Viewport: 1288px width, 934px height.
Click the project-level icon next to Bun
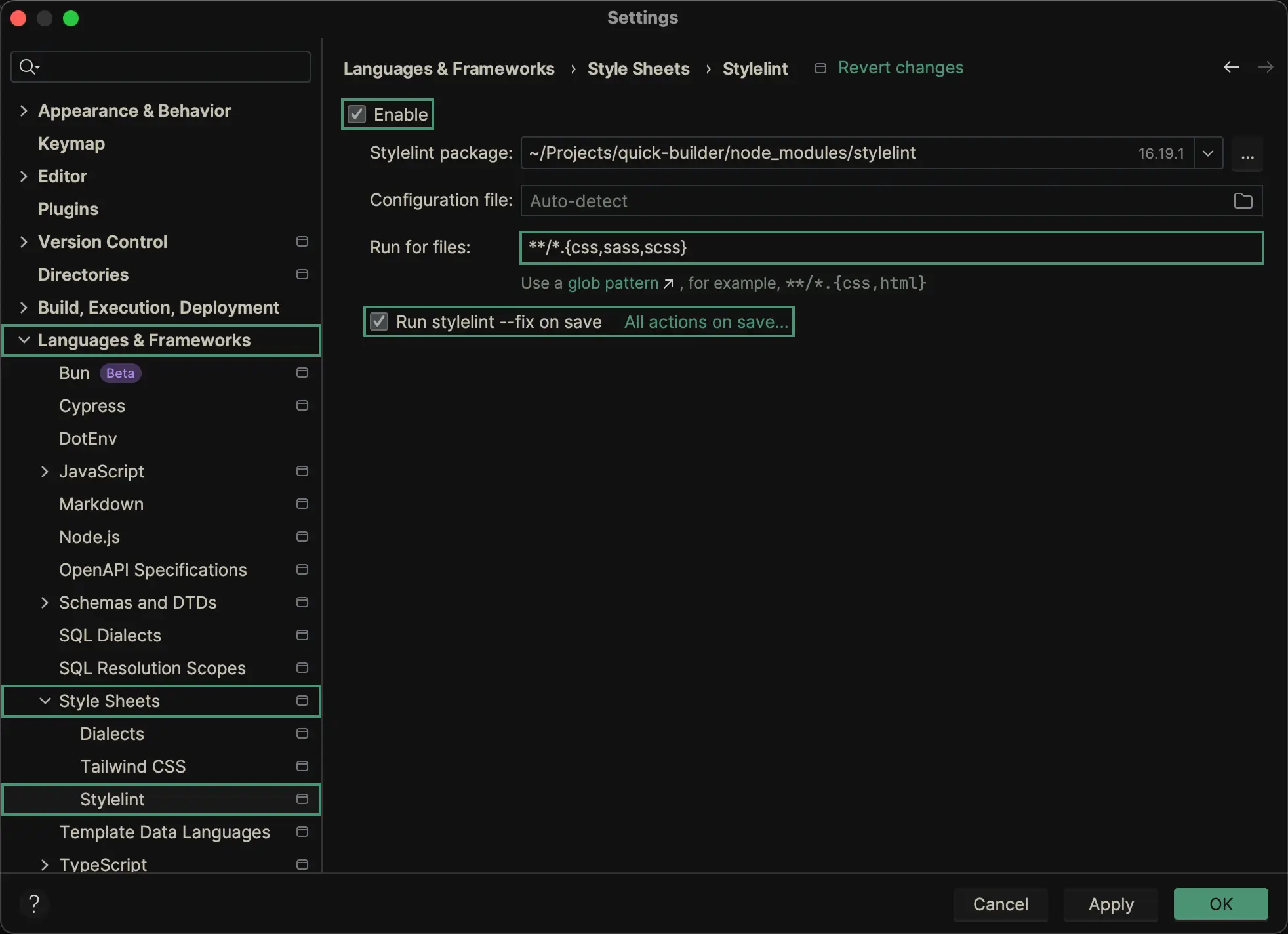point(302,373)
